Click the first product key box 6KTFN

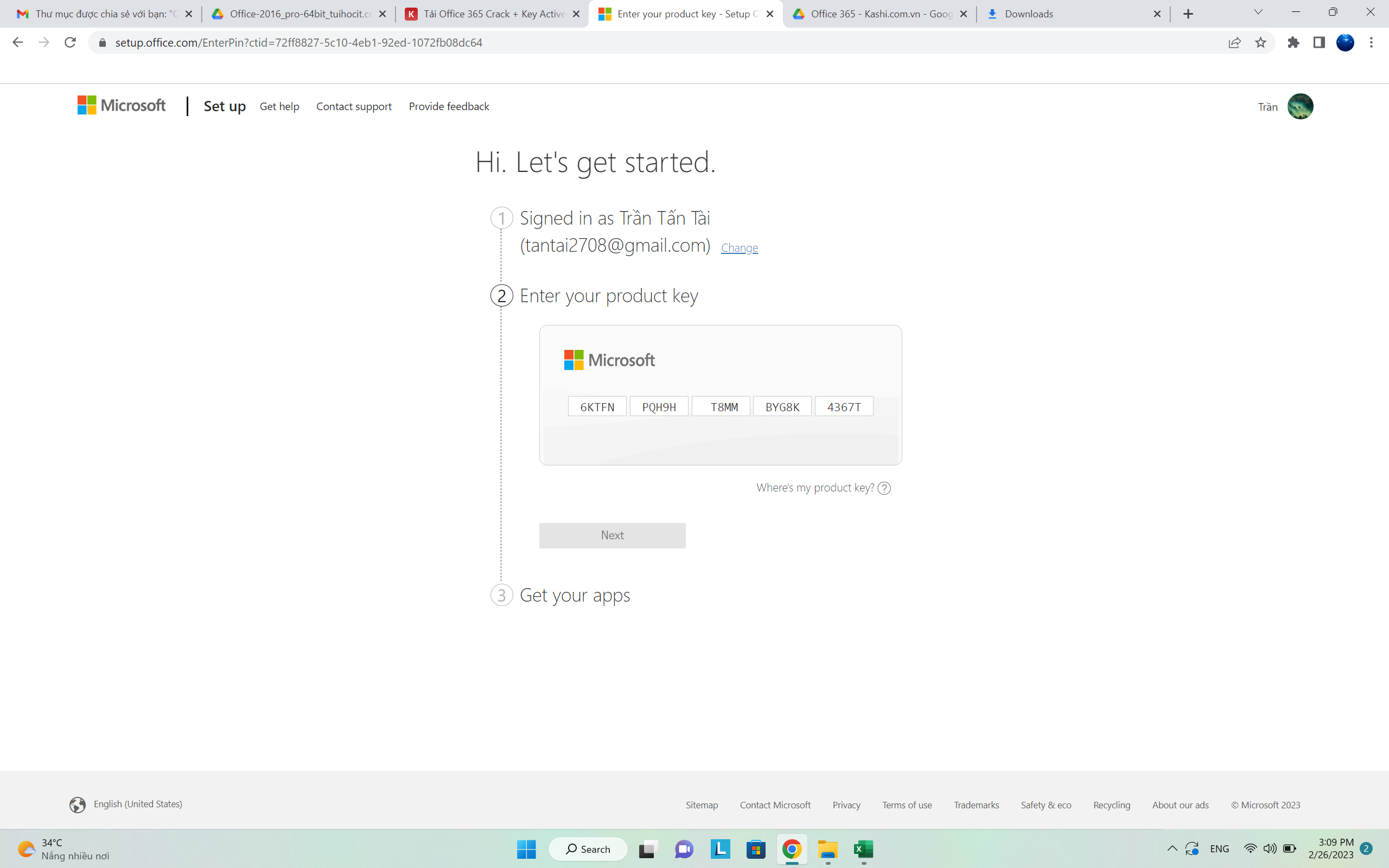[597, 406]
